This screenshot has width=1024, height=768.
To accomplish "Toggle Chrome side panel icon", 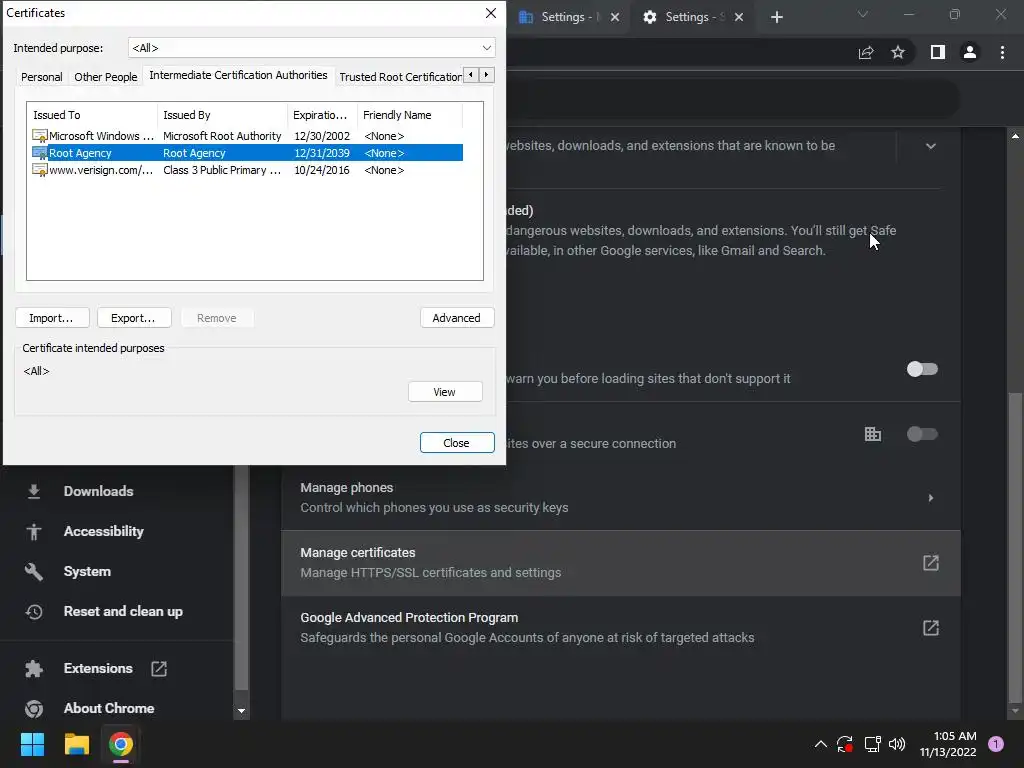I will (x=938, y=52).
